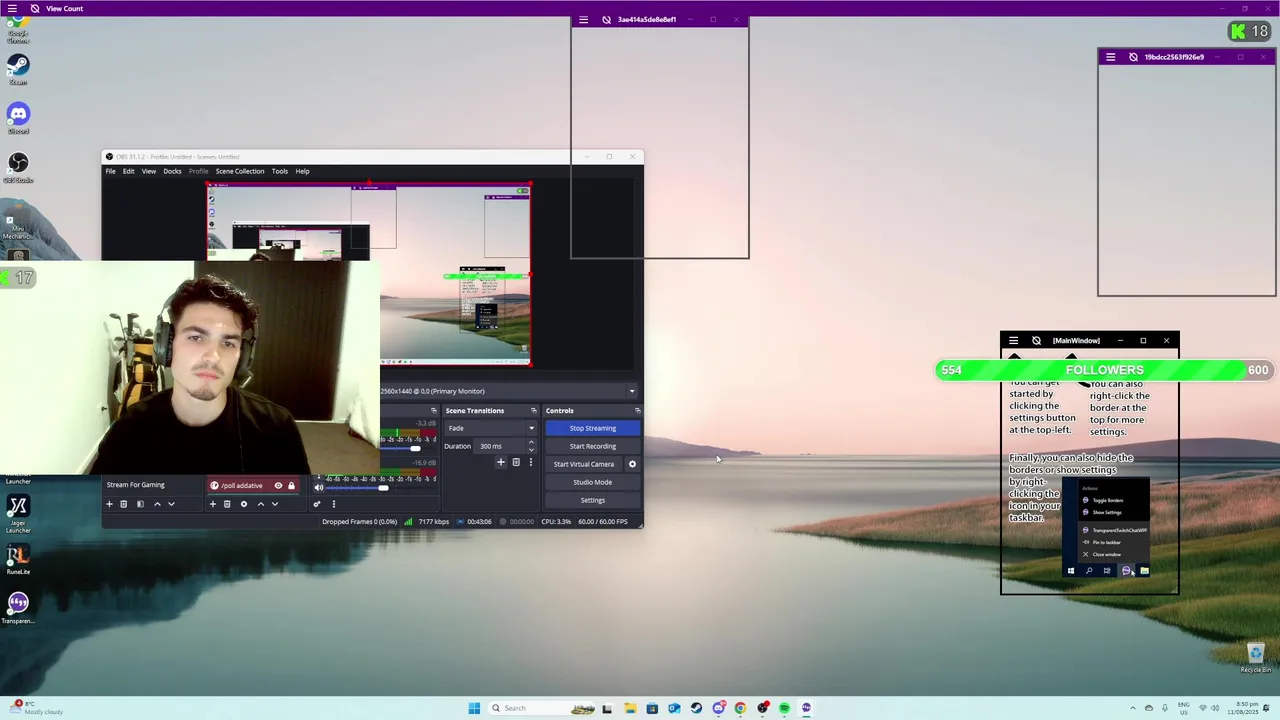The image size is (1280, 720).
Task: Move scene up with arrow icon
Action: click(157, 504)
